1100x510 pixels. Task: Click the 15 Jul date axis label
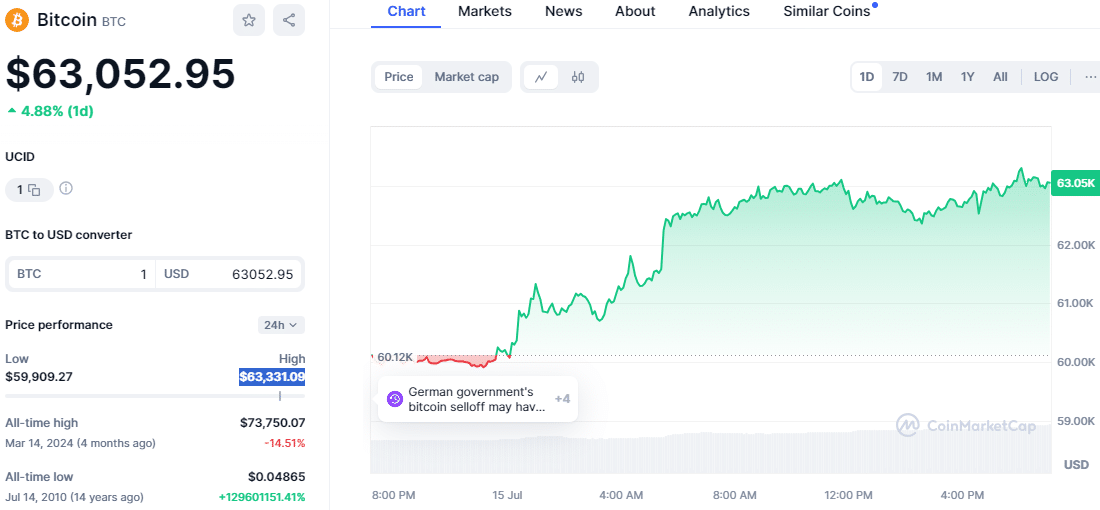tap(507, 495)
